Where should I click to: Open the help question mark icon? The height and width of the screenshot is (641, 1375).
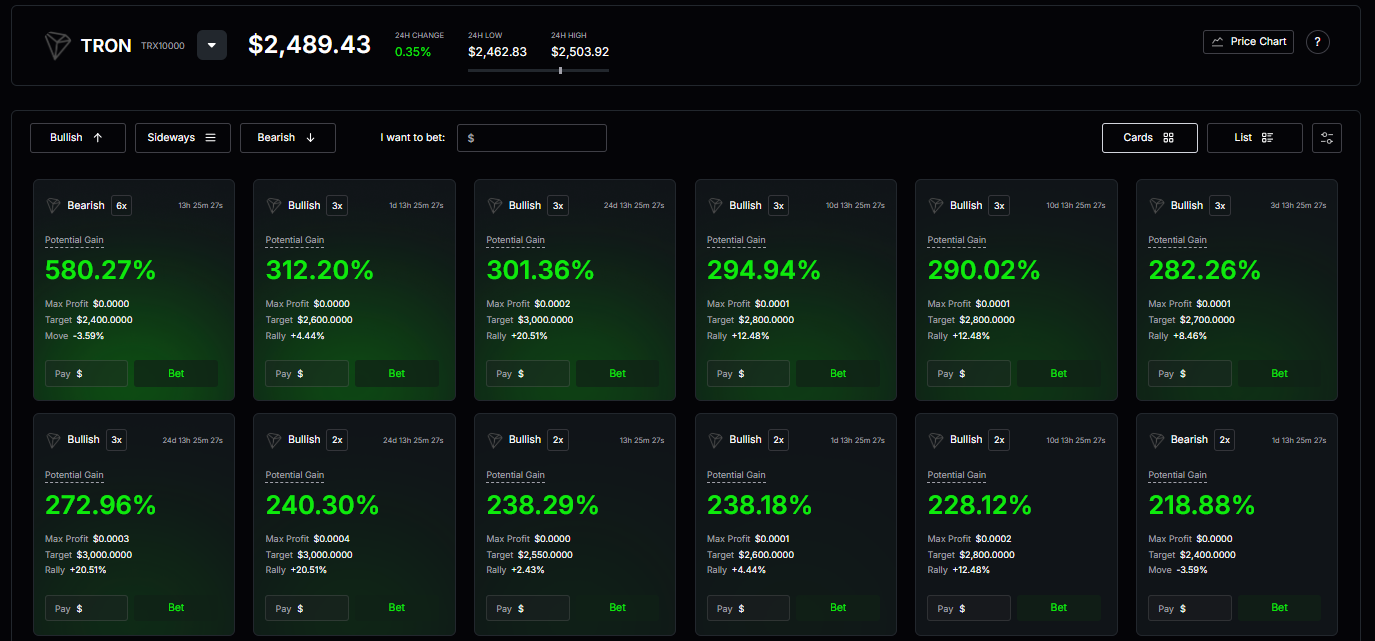tap(1318, 42)
